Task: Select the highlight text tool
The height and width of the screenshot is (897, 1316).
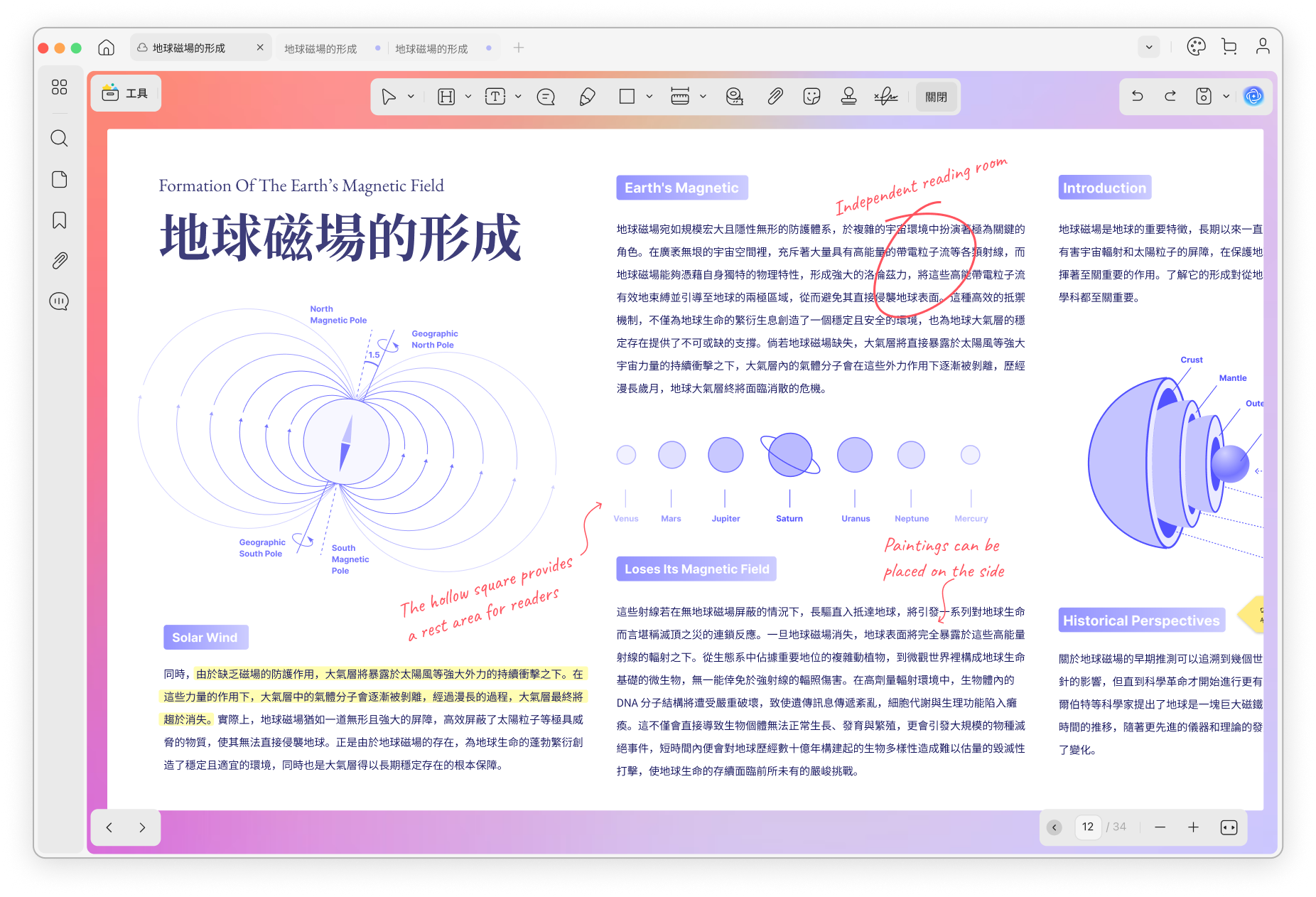Action: [446, 97]
